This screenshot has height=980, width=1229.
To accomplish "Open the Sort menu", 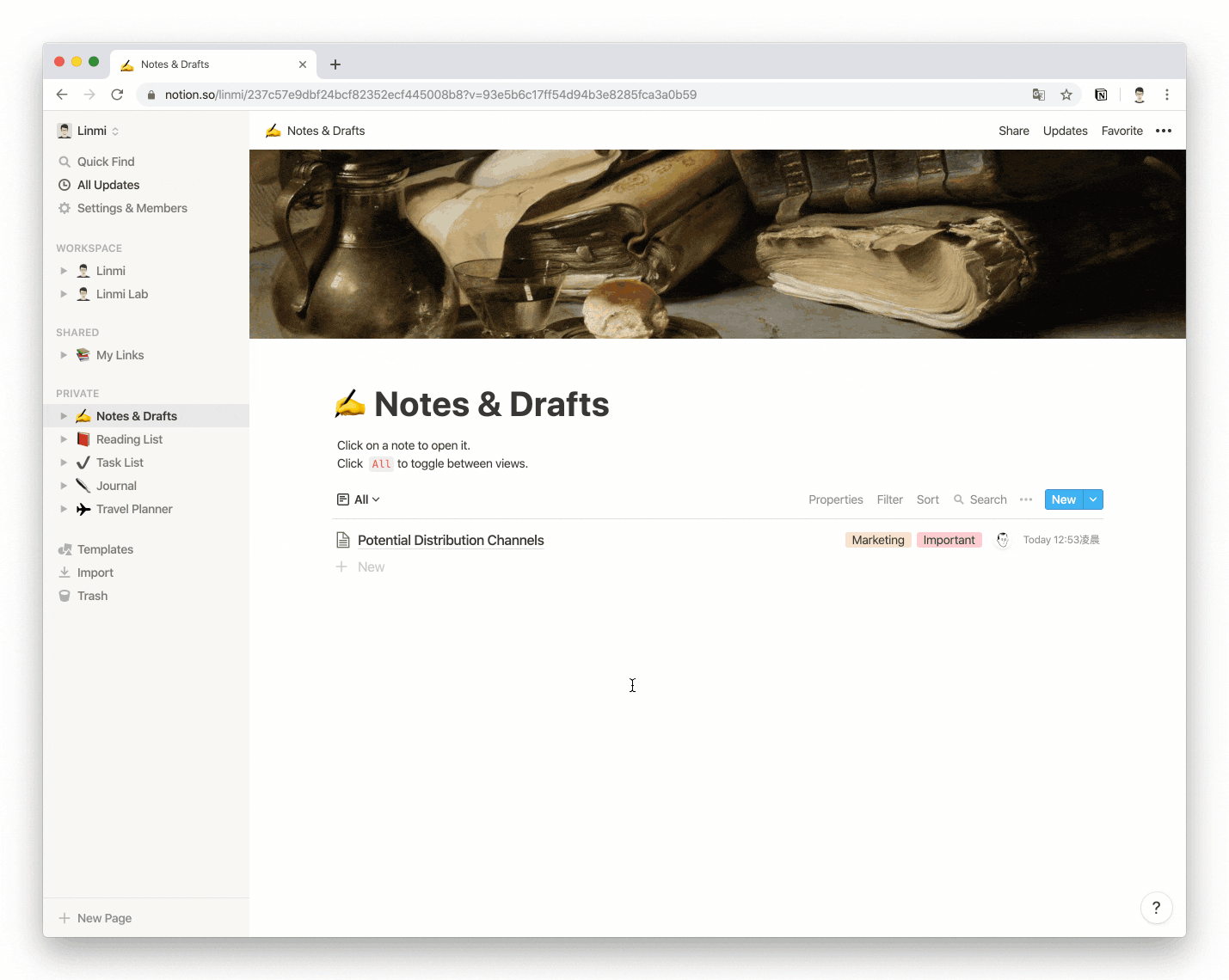I will pyautogui.click(x=928, y=499).
